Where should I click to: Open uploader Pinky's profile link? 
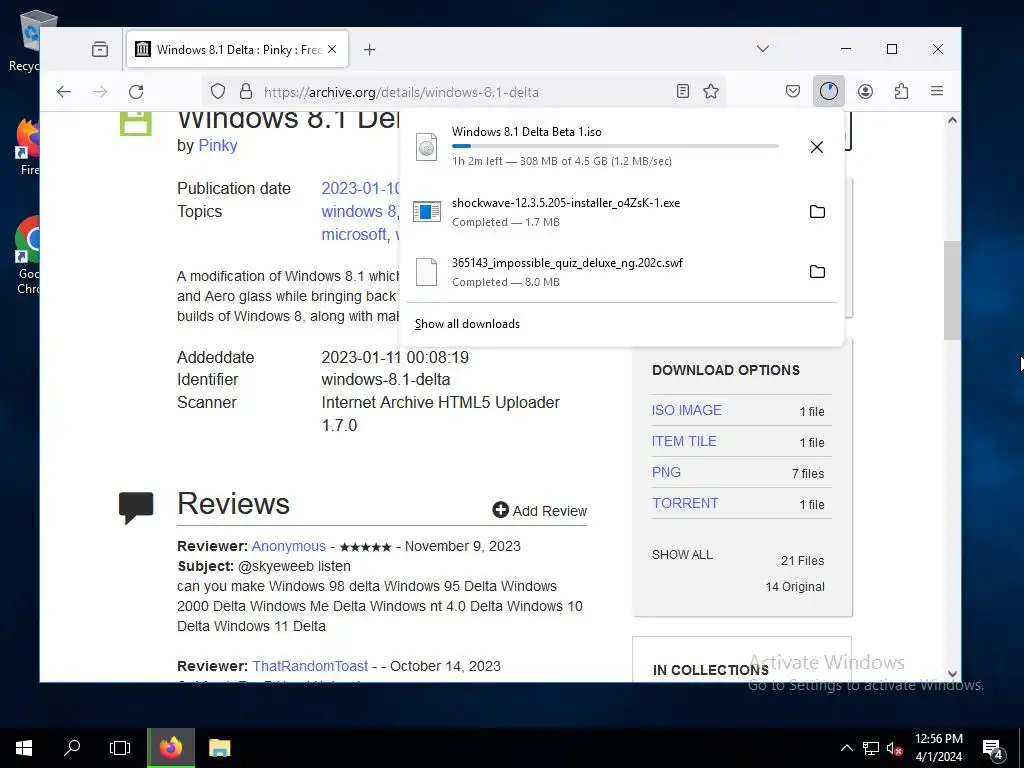pyautogui.click(x=217, y=145)
